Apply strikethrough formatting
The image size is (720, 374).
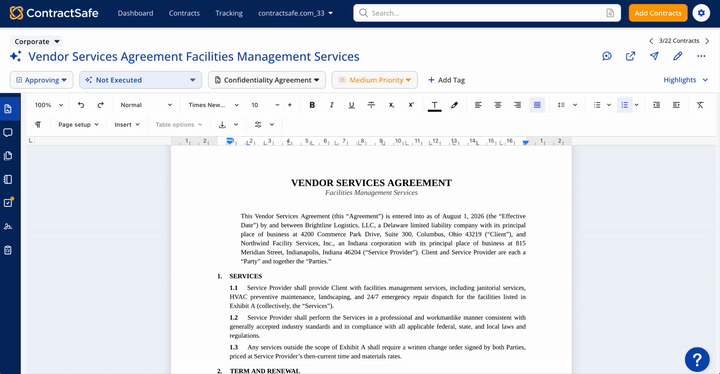pos(371,105)
